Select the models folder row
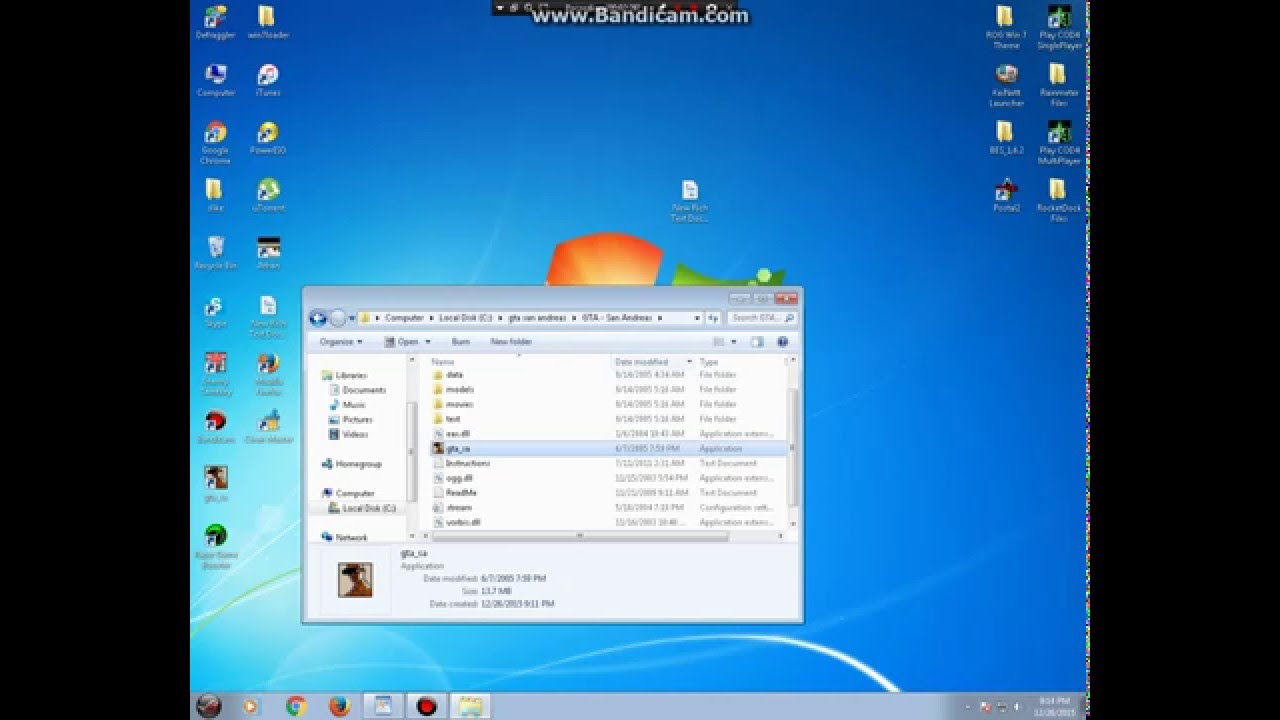This screenshot has width=1280, height=720. 608,389
